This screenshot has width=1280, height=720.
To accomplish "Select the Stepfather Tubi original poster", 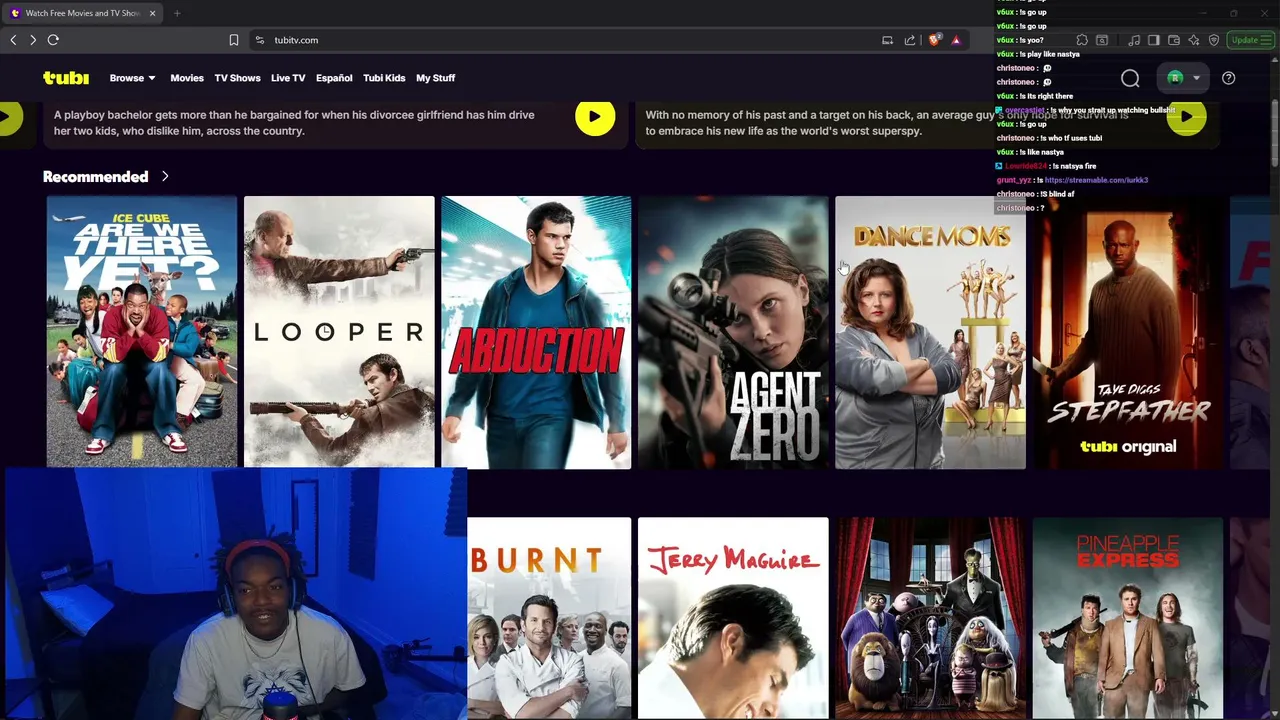I will [x=1127, y=332].
